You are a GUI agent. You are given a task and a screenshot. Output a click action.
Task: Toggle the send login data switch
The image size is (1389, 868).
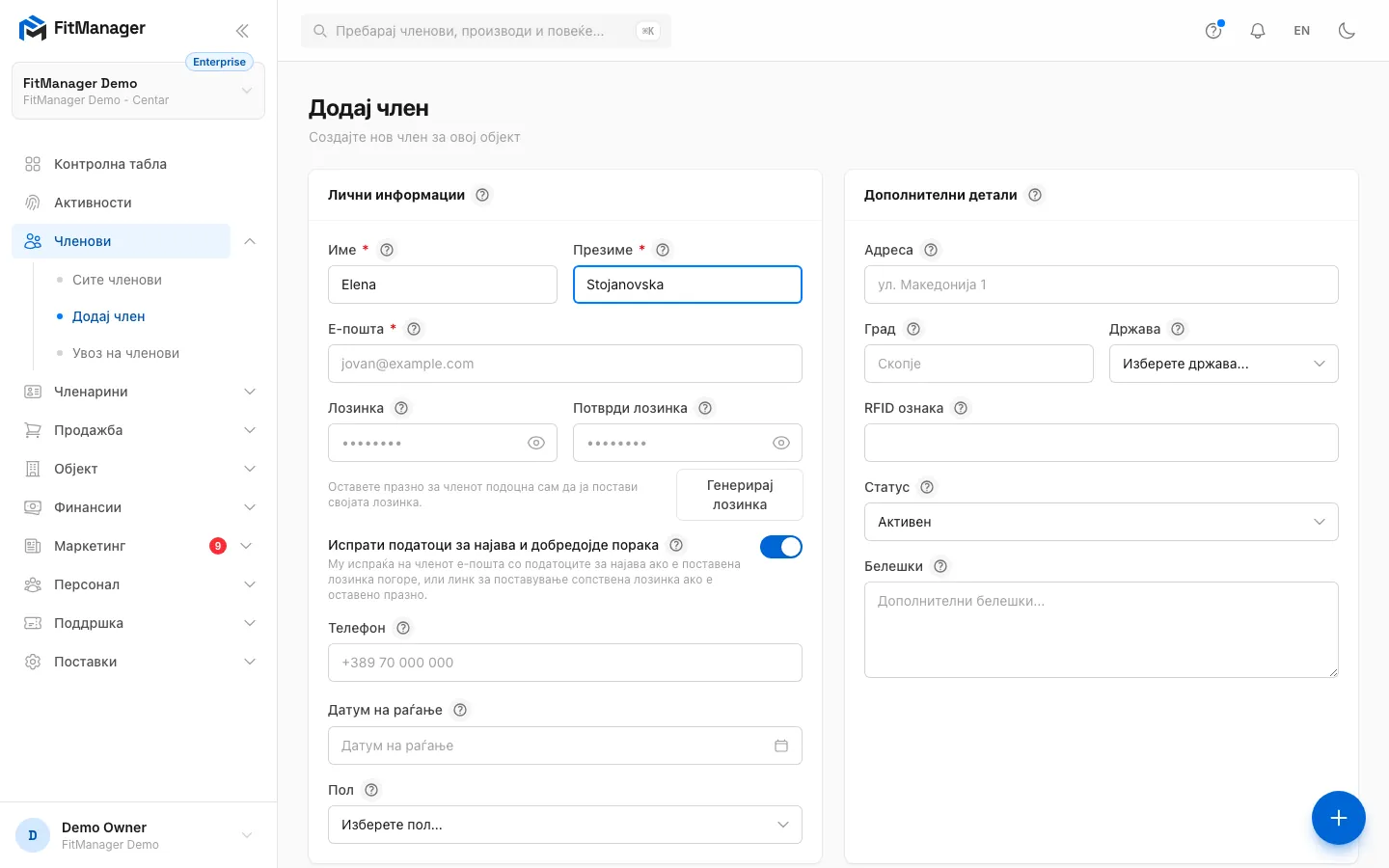(781, 547)
